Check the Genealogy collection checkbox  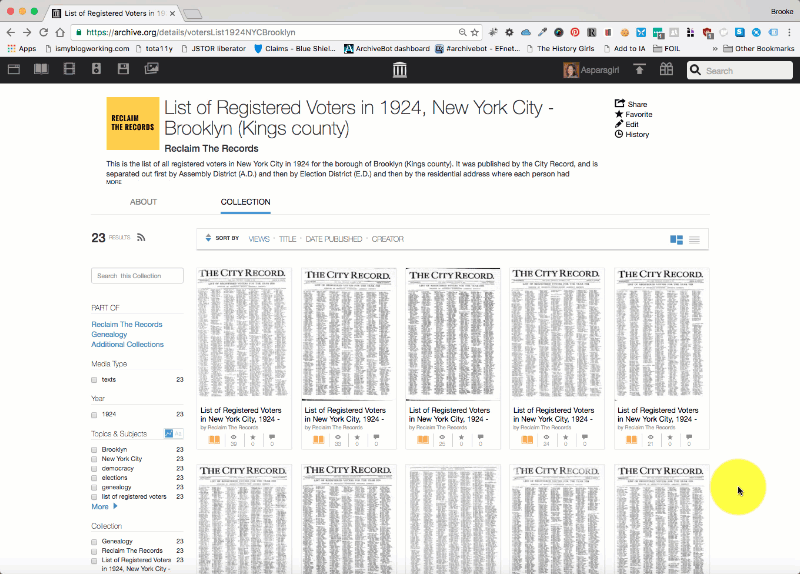pyautogui.click(x=94, y=542)
